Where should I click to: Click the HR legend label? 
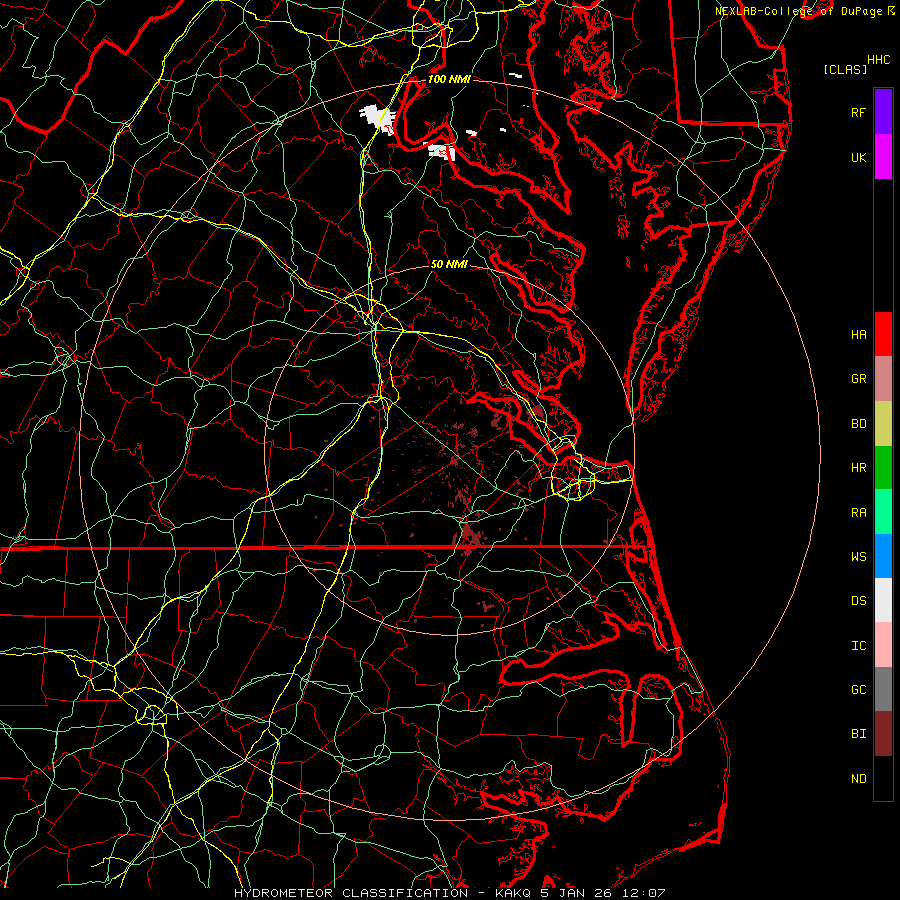pyautogui.click(x=858, y=468)
